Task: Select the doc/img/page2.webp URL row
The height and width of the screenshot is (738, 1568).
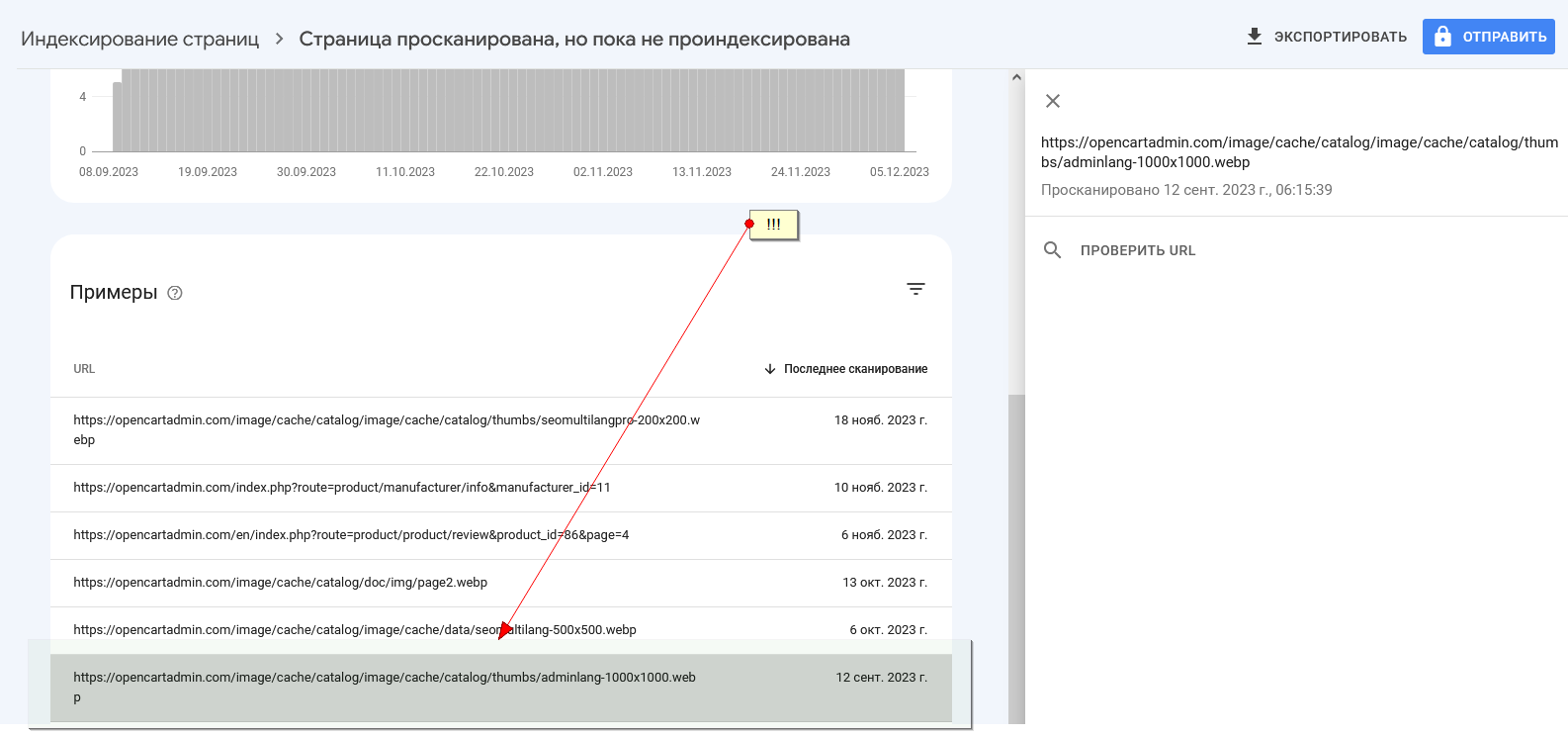Action: coord(501,583)
